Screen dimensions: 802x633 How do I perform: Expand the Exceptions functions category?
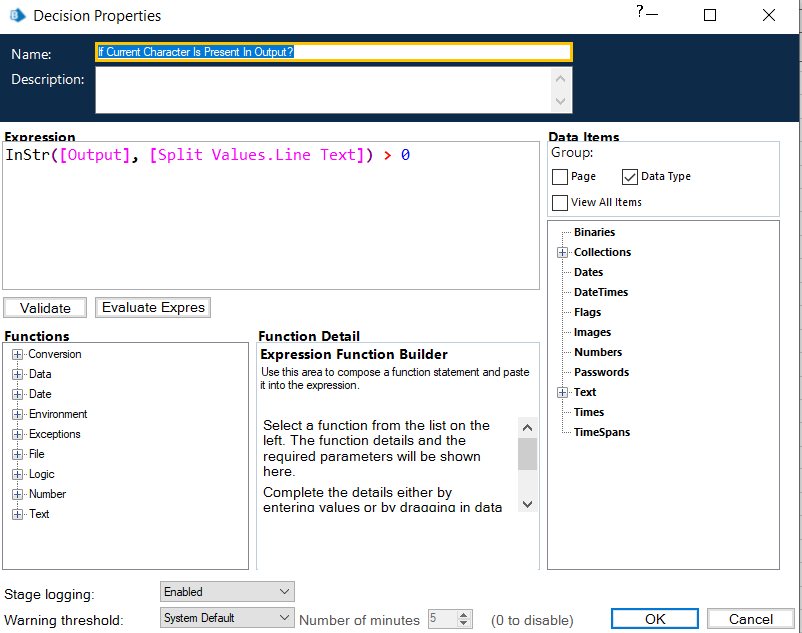coord(18,434)
